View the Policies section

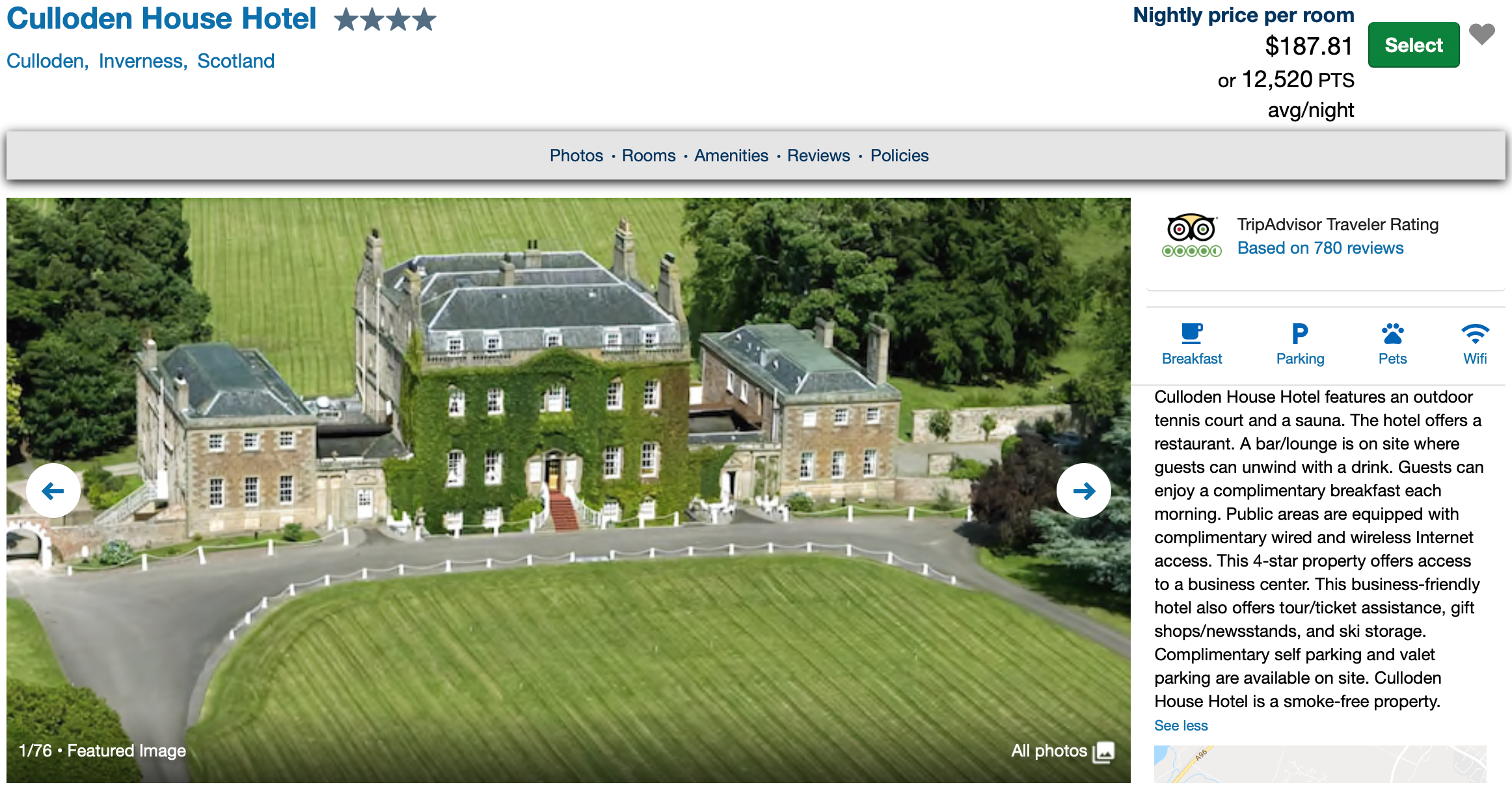pos(900,155)
